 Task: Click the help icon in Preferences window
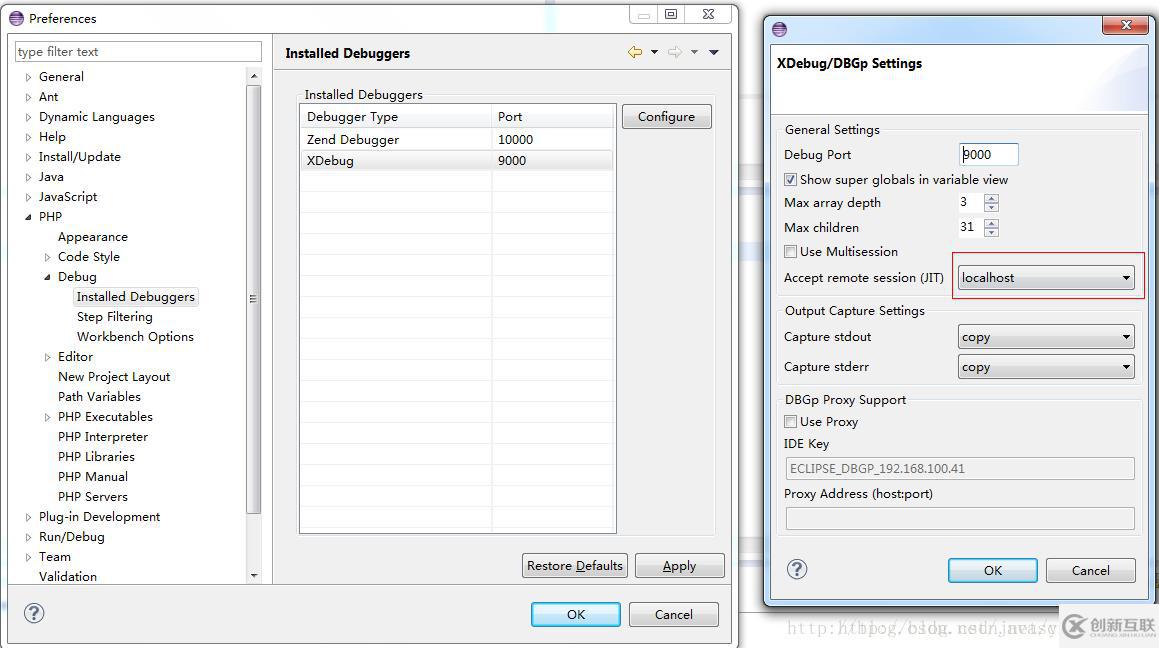[x=34, y=613]
